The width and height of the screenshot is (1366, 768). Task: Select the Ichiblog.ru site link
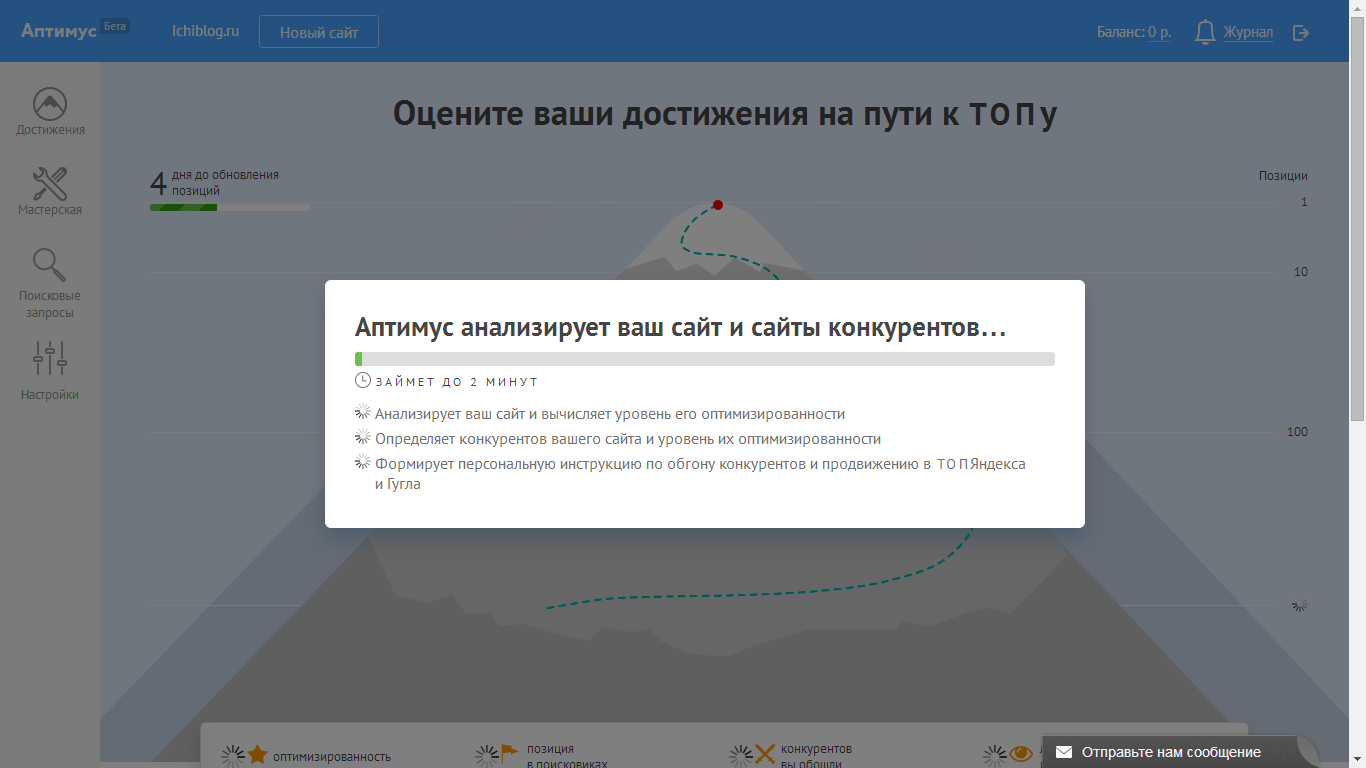tap(205, 31)
